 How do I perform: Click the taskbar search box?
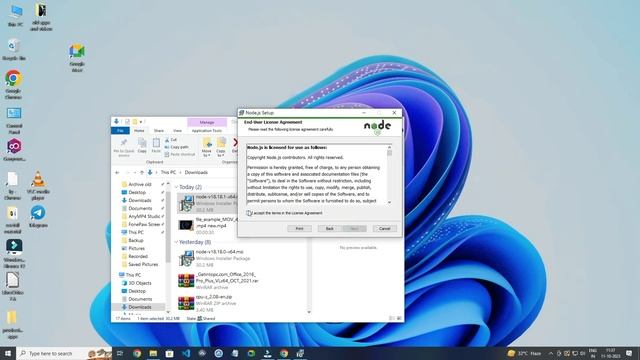(x=64, y=353)
